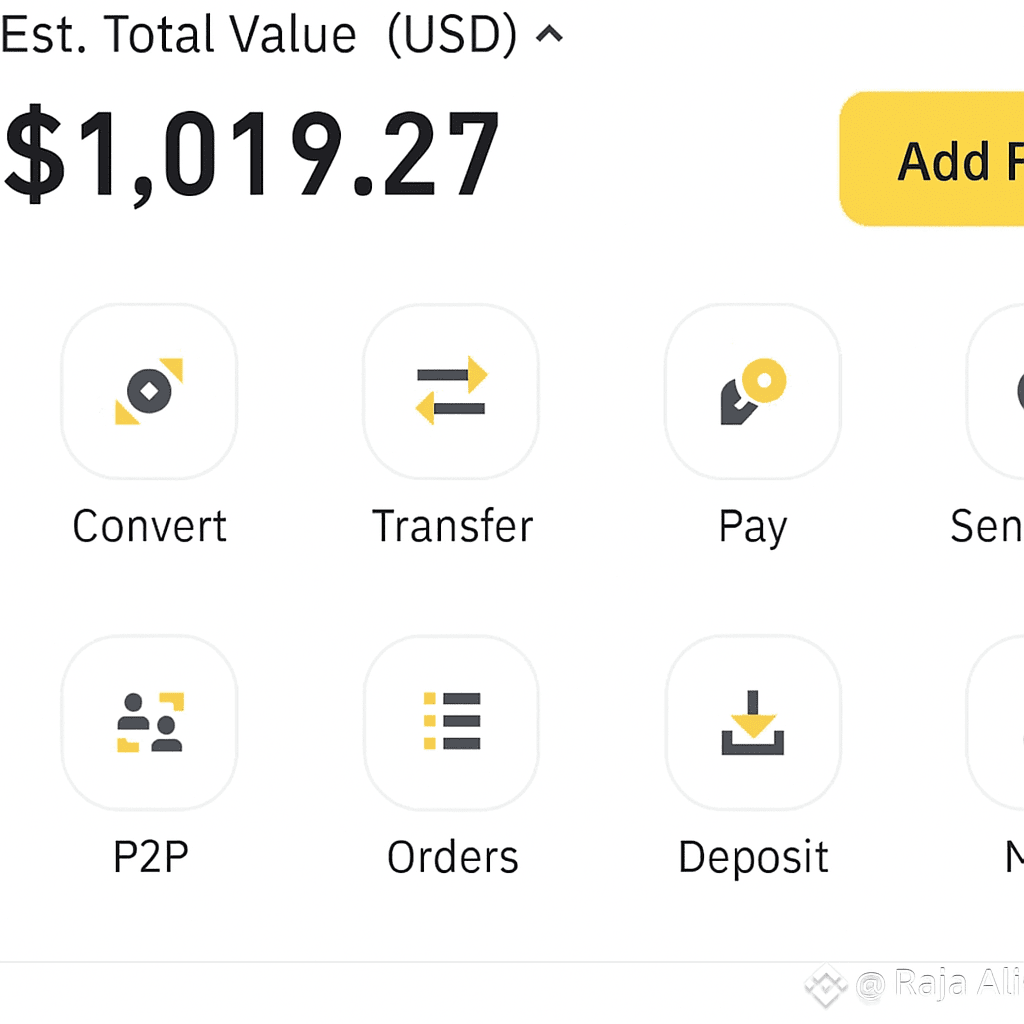The image size is (1024, 1024).
Task: Click the cut-off icon right of Deposit
Action: 1000,722
